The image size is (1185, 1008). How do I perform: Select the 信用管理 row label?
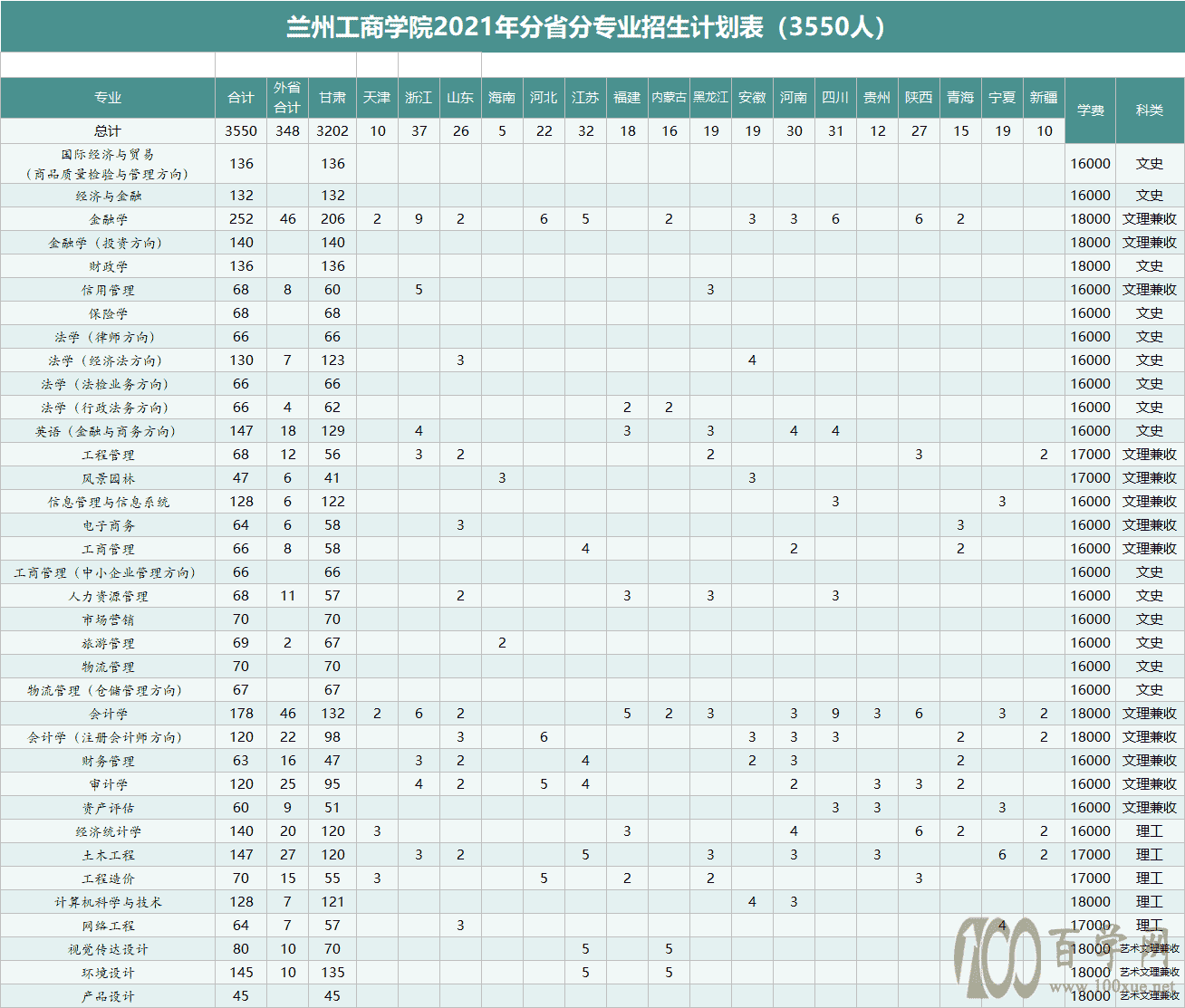(x=108, y=290)
